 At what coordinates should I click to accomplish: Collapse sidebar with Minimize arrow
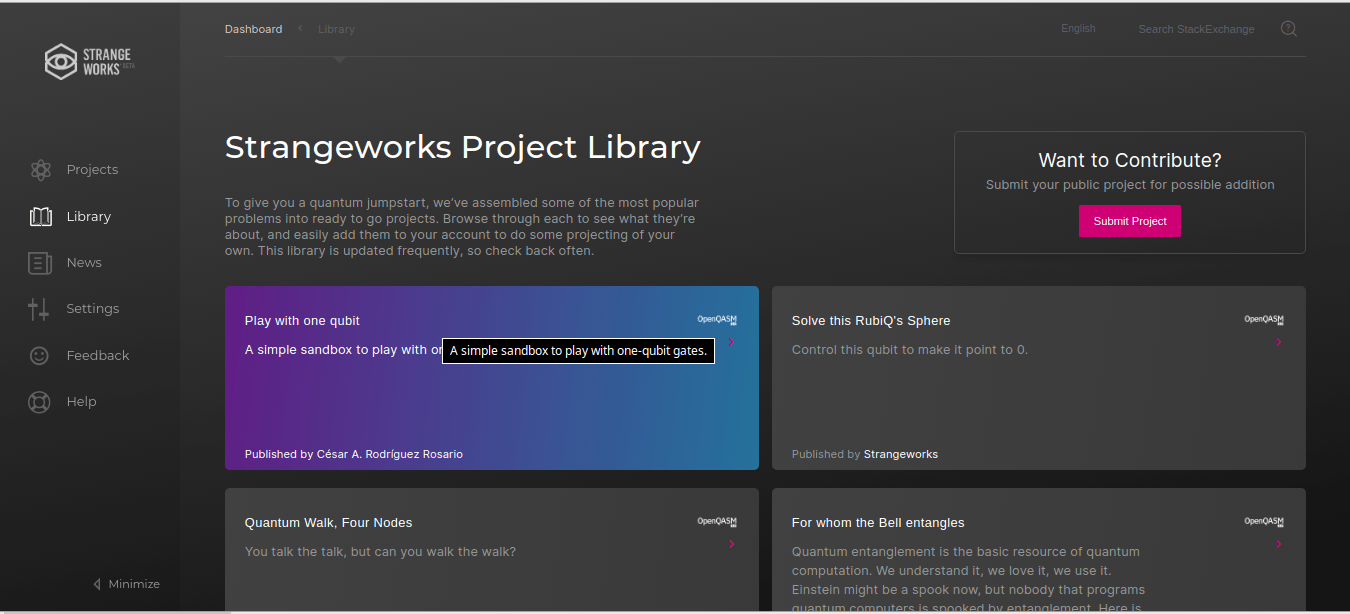pyautogui.click(x=97, y=584)
